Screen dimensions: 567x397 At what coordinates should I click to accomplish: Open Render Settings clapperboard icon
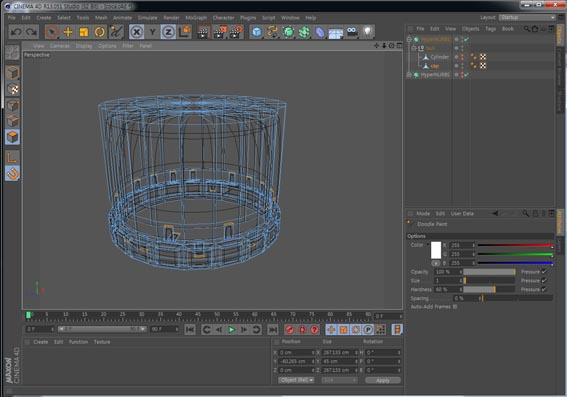tap(236, 32)
